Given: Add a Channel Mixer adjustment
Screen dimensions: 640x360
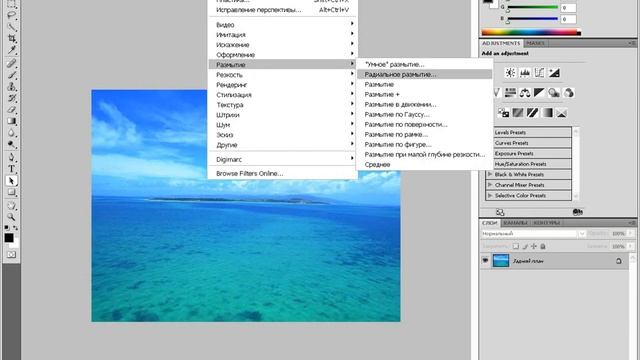Looking at the screenshot, I should [x=569, y=93].
